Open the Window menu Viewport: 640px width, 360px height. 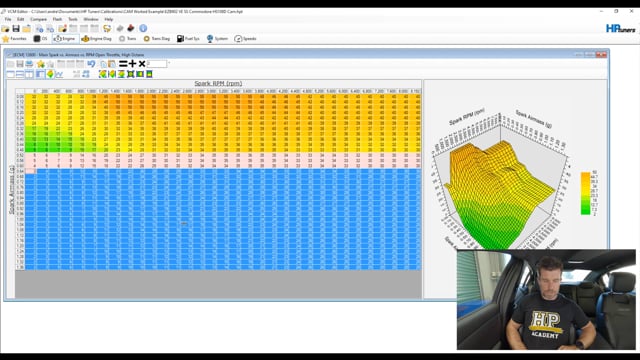(x=91, y=19)
